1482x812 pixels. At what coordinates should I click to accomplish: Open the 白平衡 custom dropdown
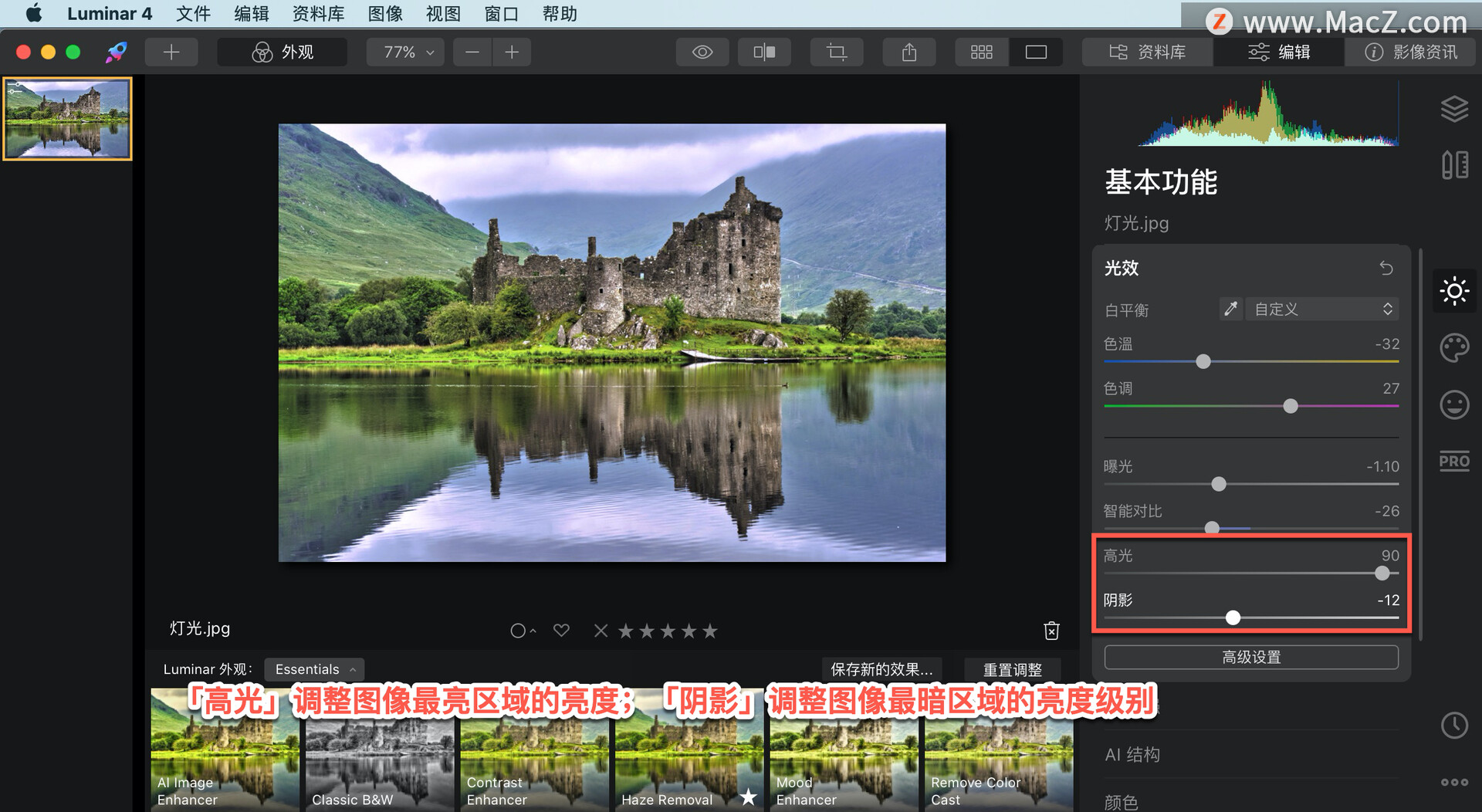(x=1321, y=309)
